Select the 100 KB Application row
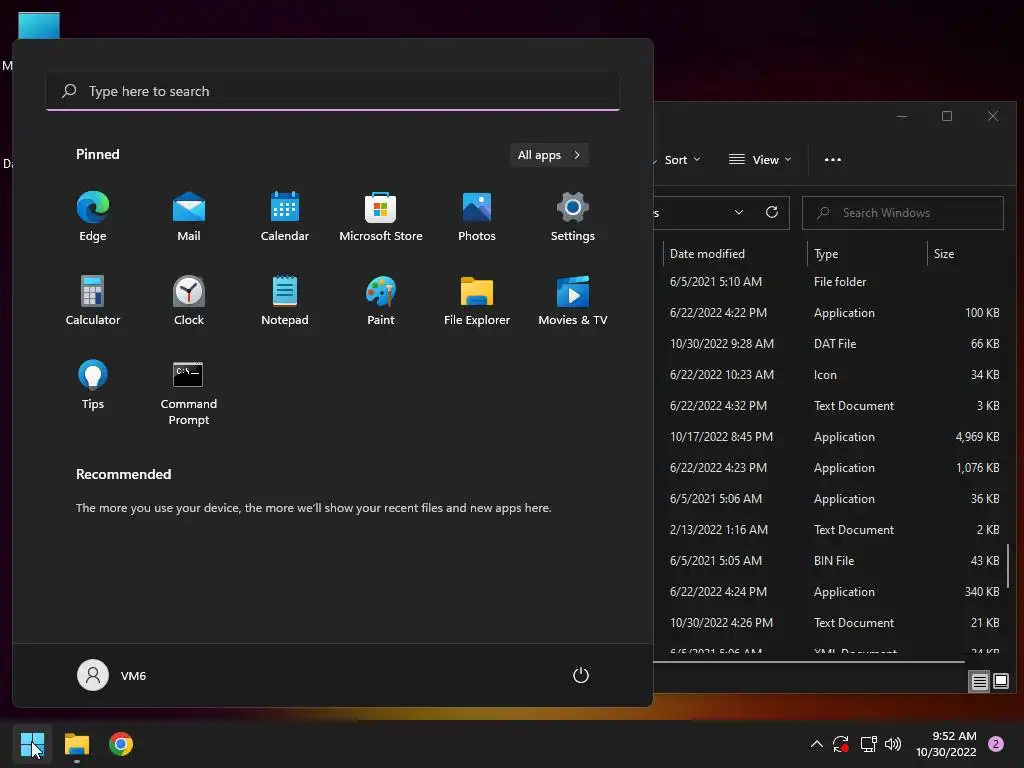Viewport: 1024px width, 768px height. point(830,313)
